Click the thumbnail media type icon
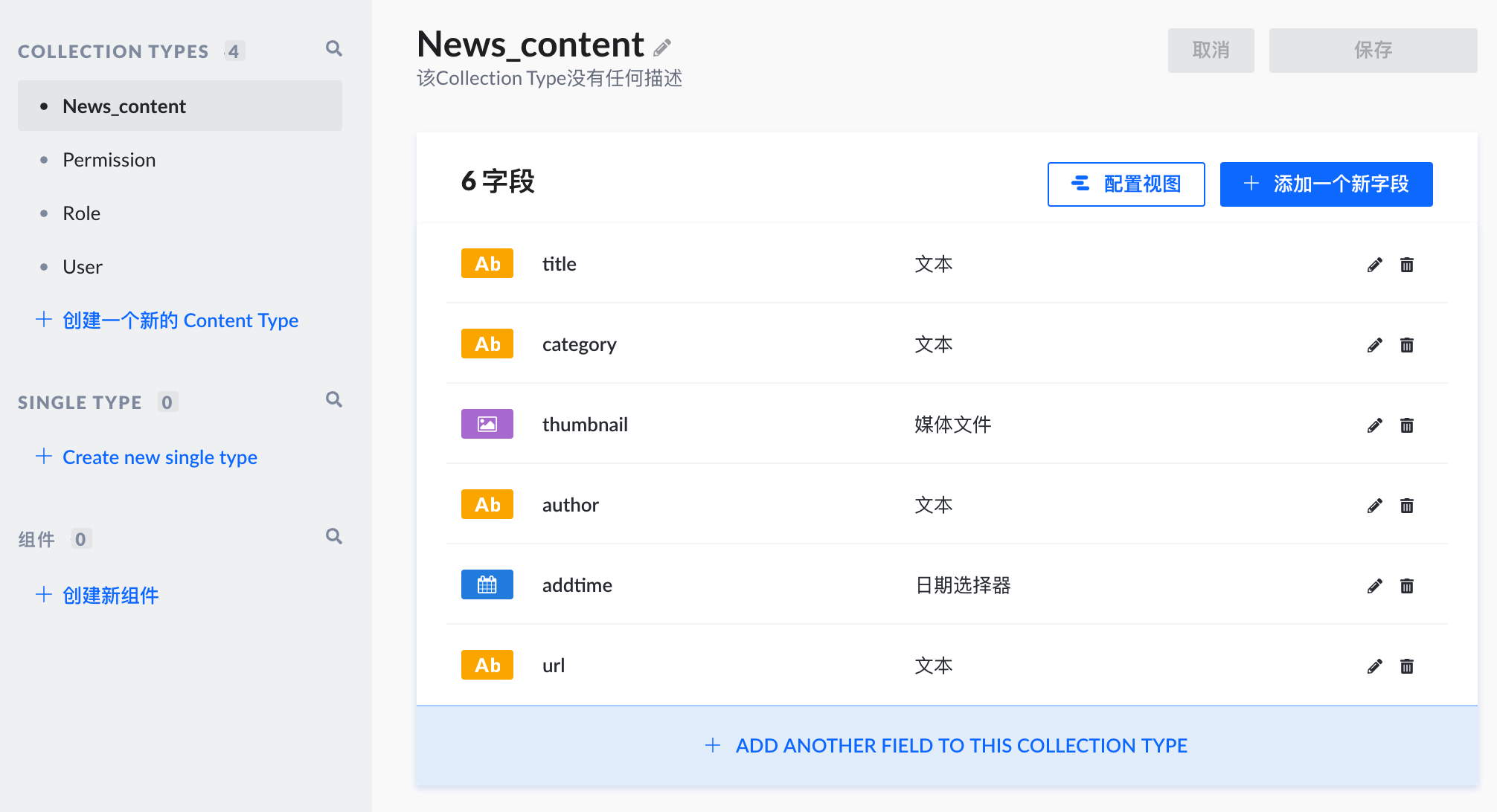This screenshot has height=812, width=1497. click(x=487, y=424)
